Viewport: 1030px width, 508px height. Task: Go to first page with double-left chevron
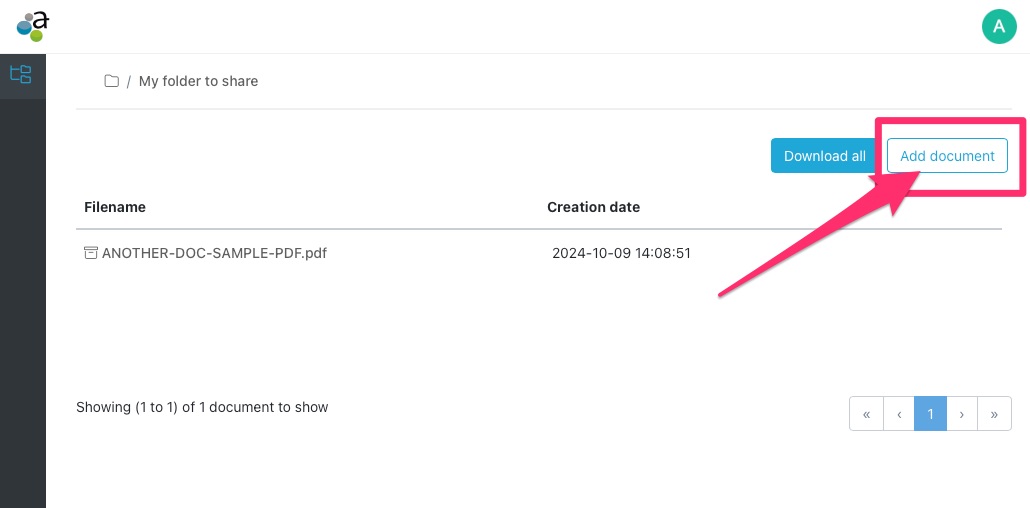click(x=866, y=414)
